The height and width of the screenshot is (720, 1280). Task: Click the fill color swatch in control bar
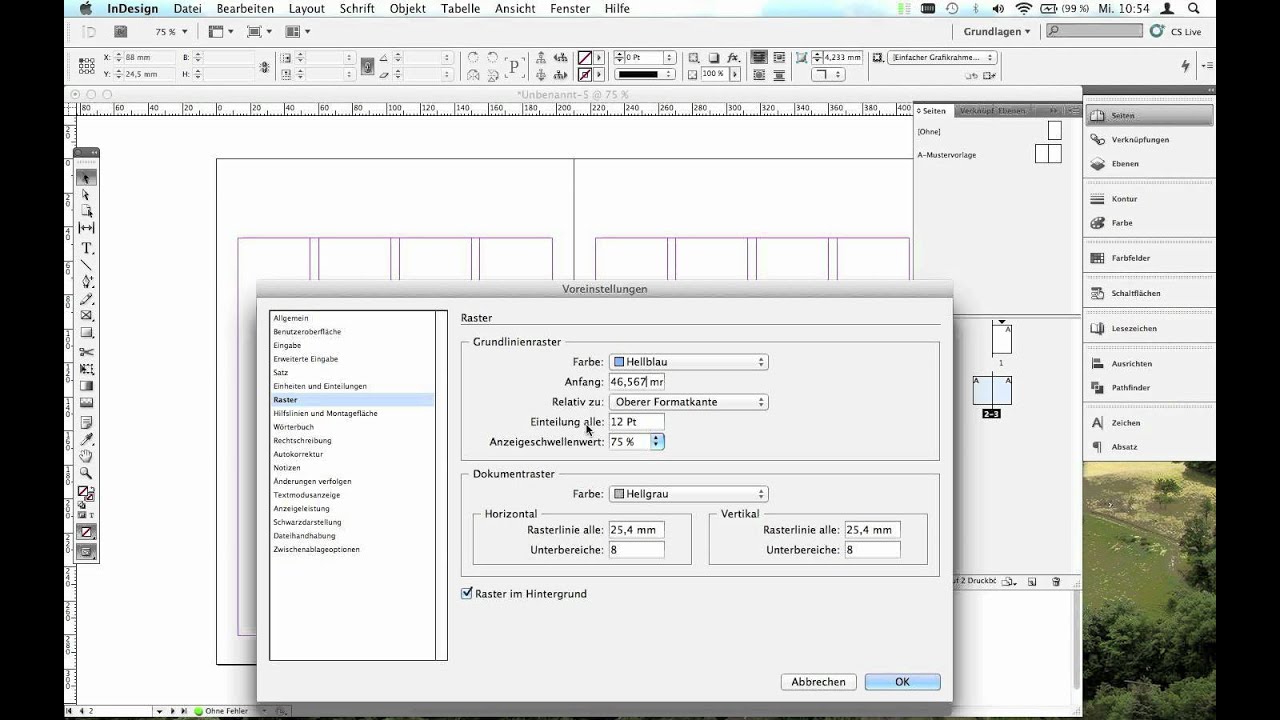pyautogui.click(x=585, y=58)
